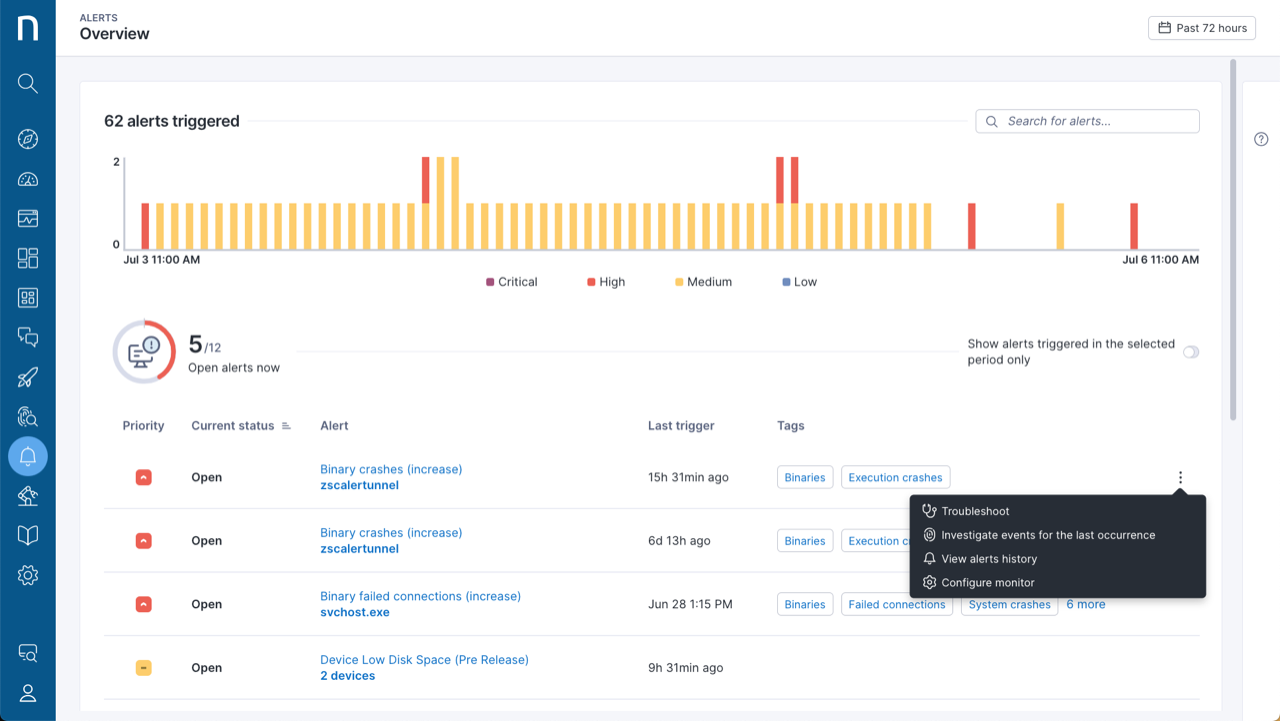Open the user profile icon at sidebar bottom
The height and width of the screenshot is (721, 1280).
[x=27, y=693]
